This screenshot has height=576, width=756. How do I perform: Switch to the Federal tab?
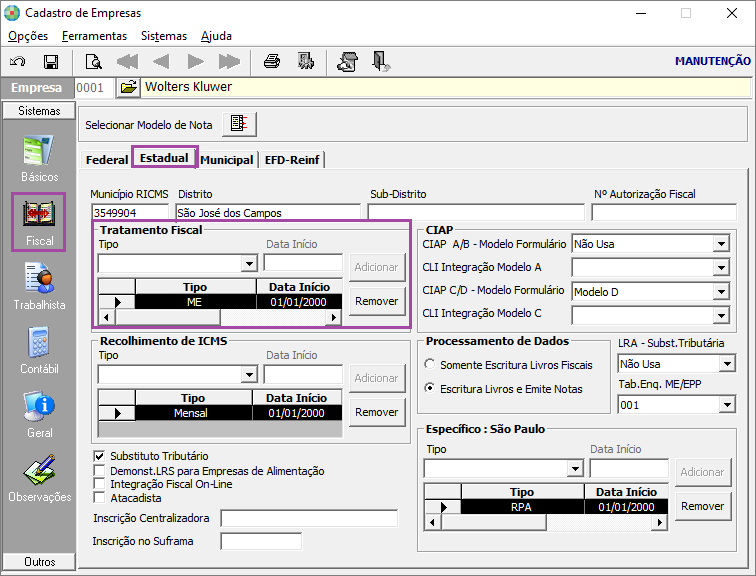107,160
